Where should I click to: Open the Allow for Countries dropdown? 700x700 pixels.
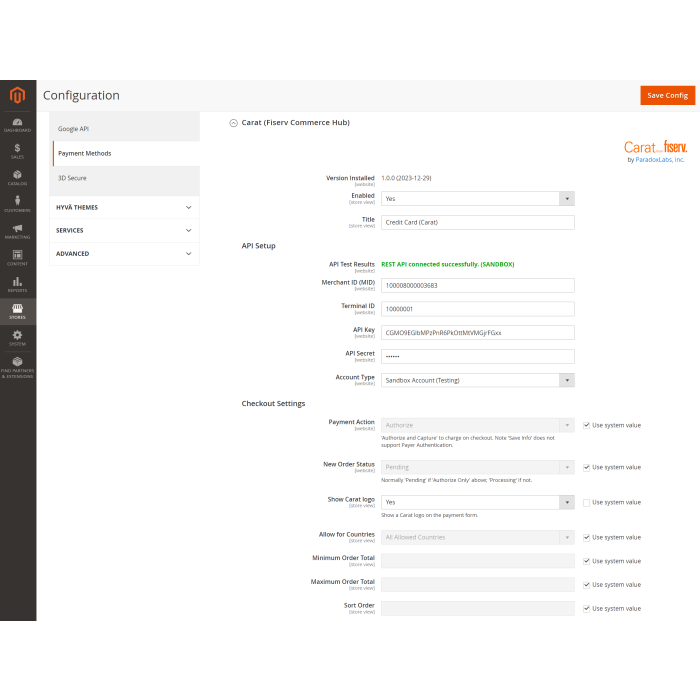[478, 537]
